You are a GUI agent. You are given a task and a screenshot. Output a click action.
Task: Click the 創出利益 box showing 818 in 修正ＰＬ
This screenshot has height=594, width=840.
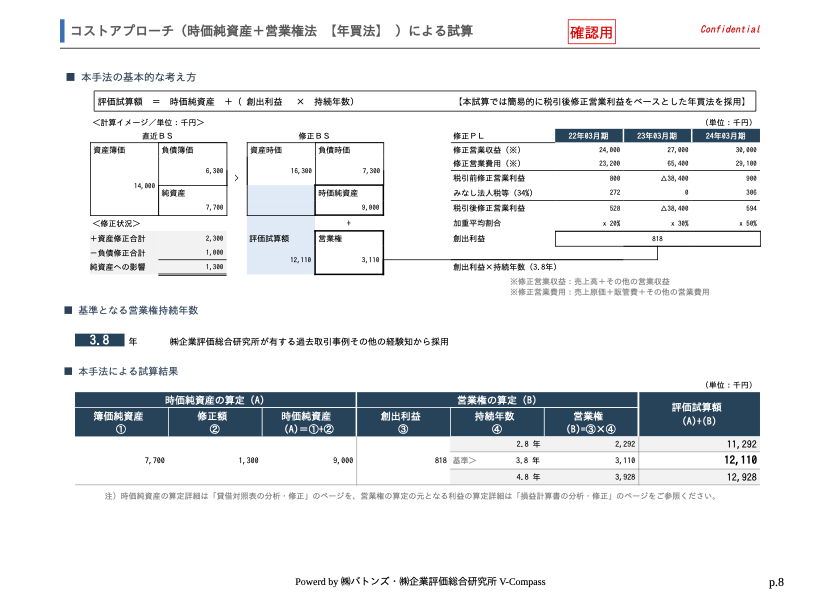click(658, 239)
